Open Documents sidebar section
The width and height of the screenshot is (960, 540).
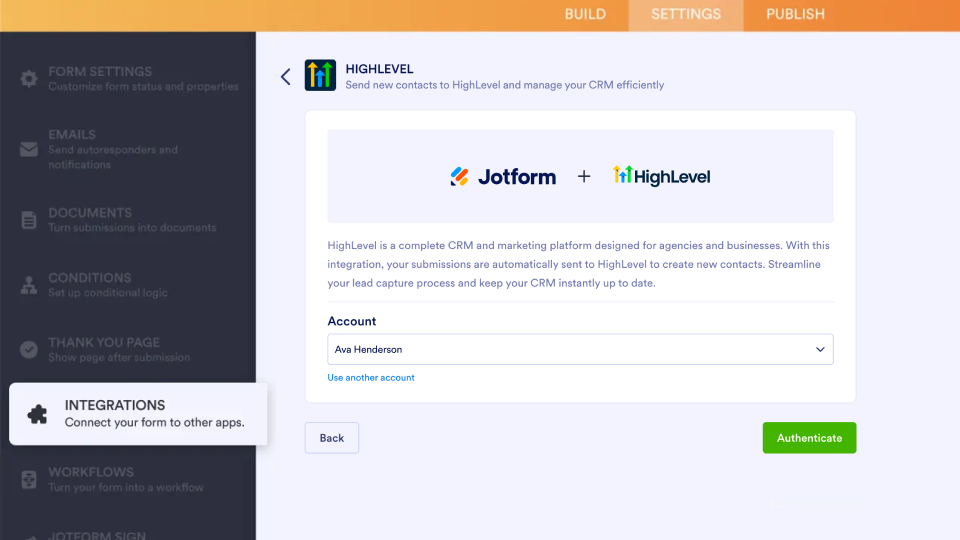[128, 220]
